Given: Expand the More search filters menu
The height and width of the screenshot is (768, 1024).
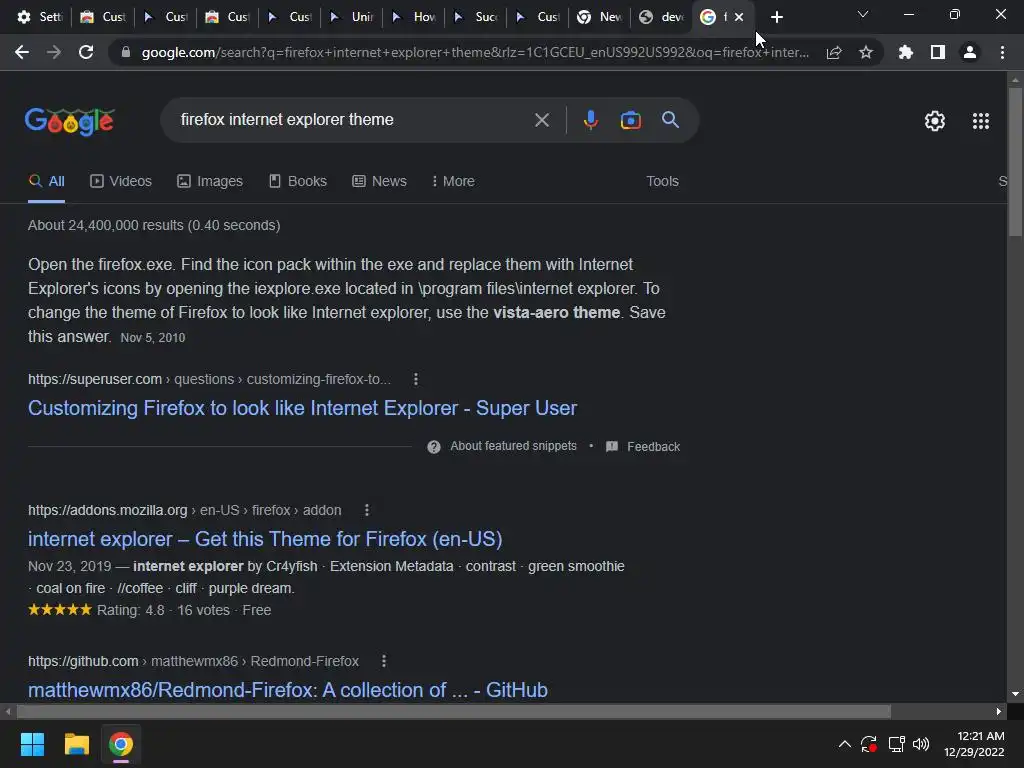Looking at the screenshot, I should tap(453, 182).
